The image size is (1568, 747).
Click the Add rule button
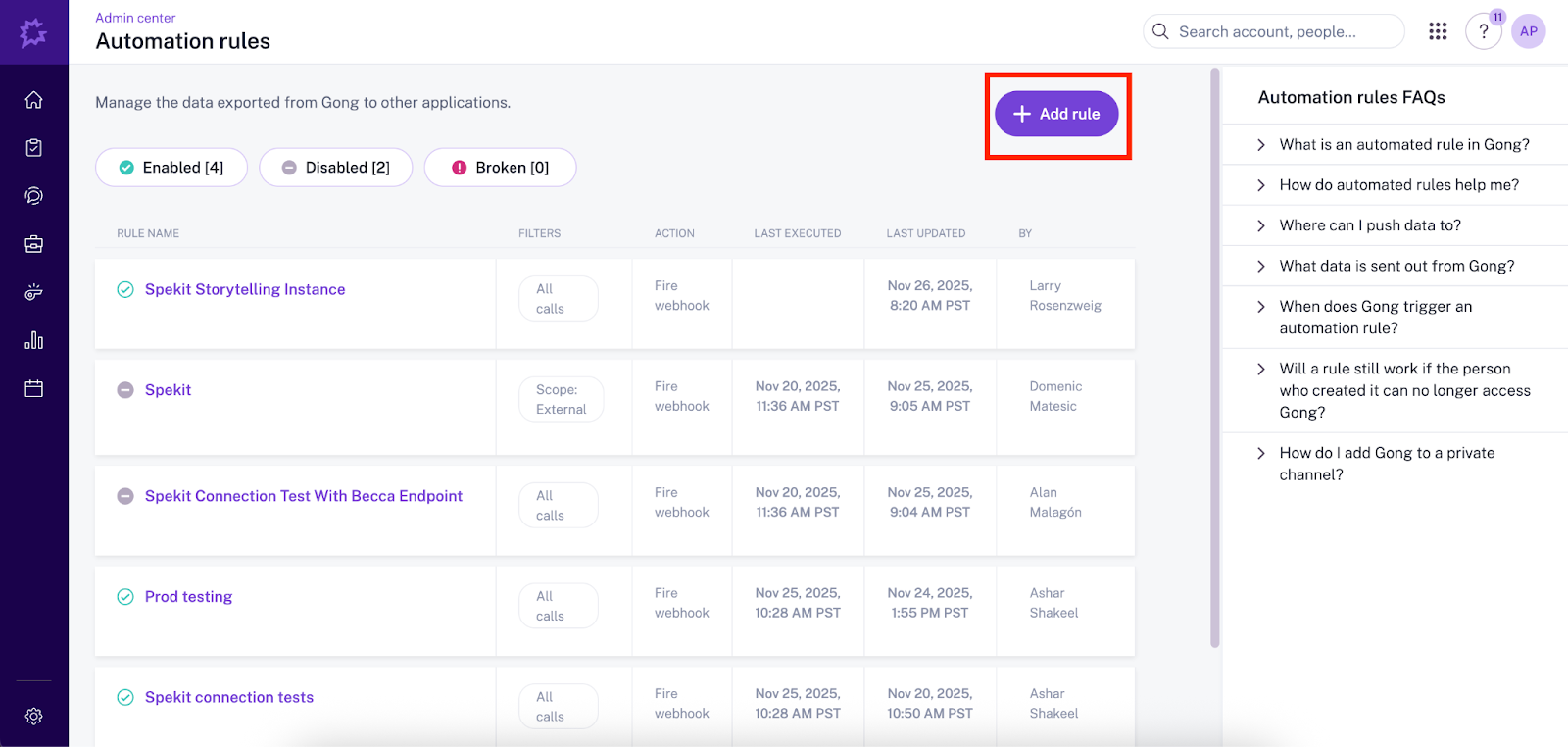pos(1056,114)
